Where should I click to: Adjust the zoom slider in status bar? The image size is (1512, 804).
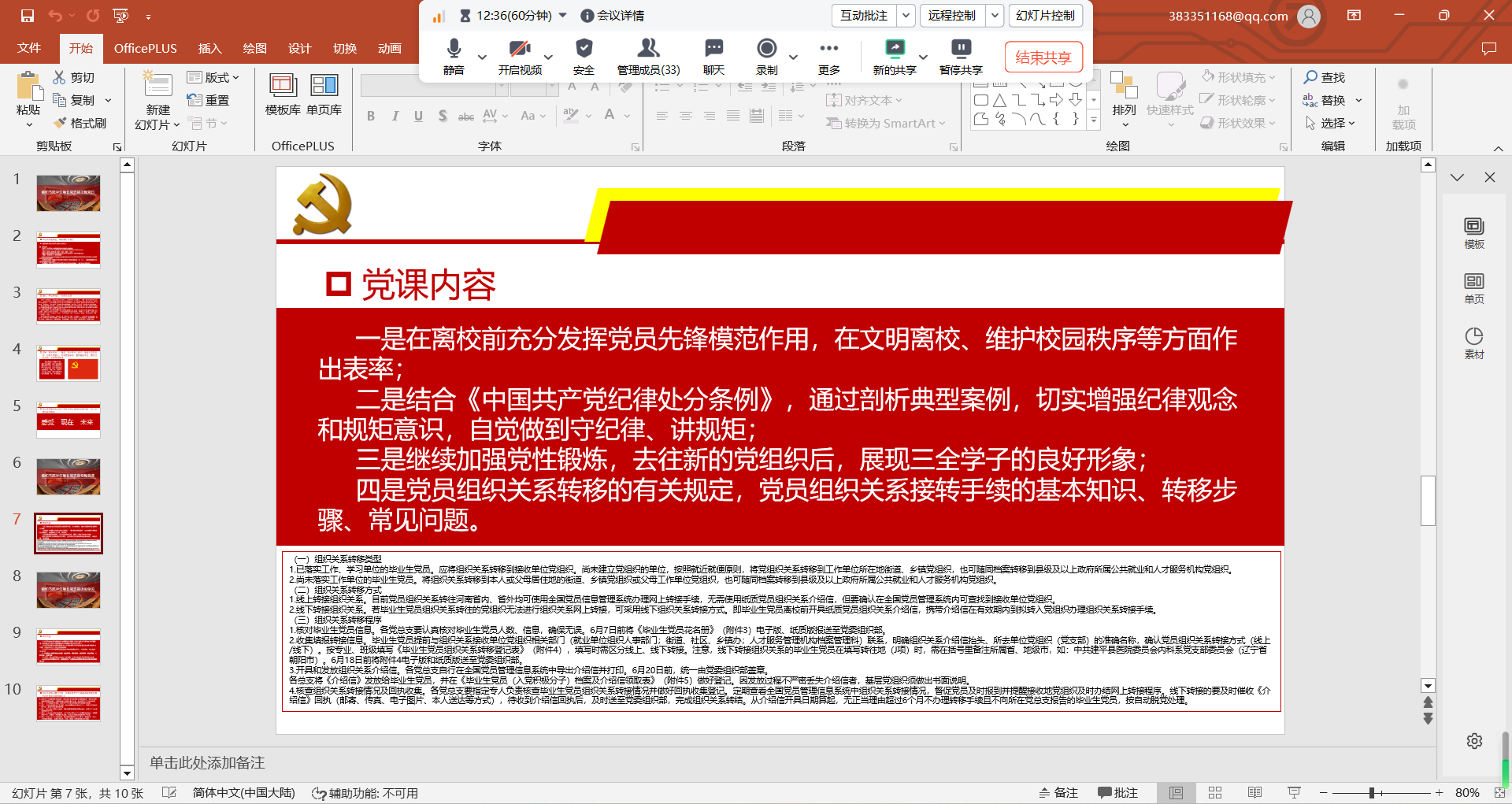(1372, 792)
